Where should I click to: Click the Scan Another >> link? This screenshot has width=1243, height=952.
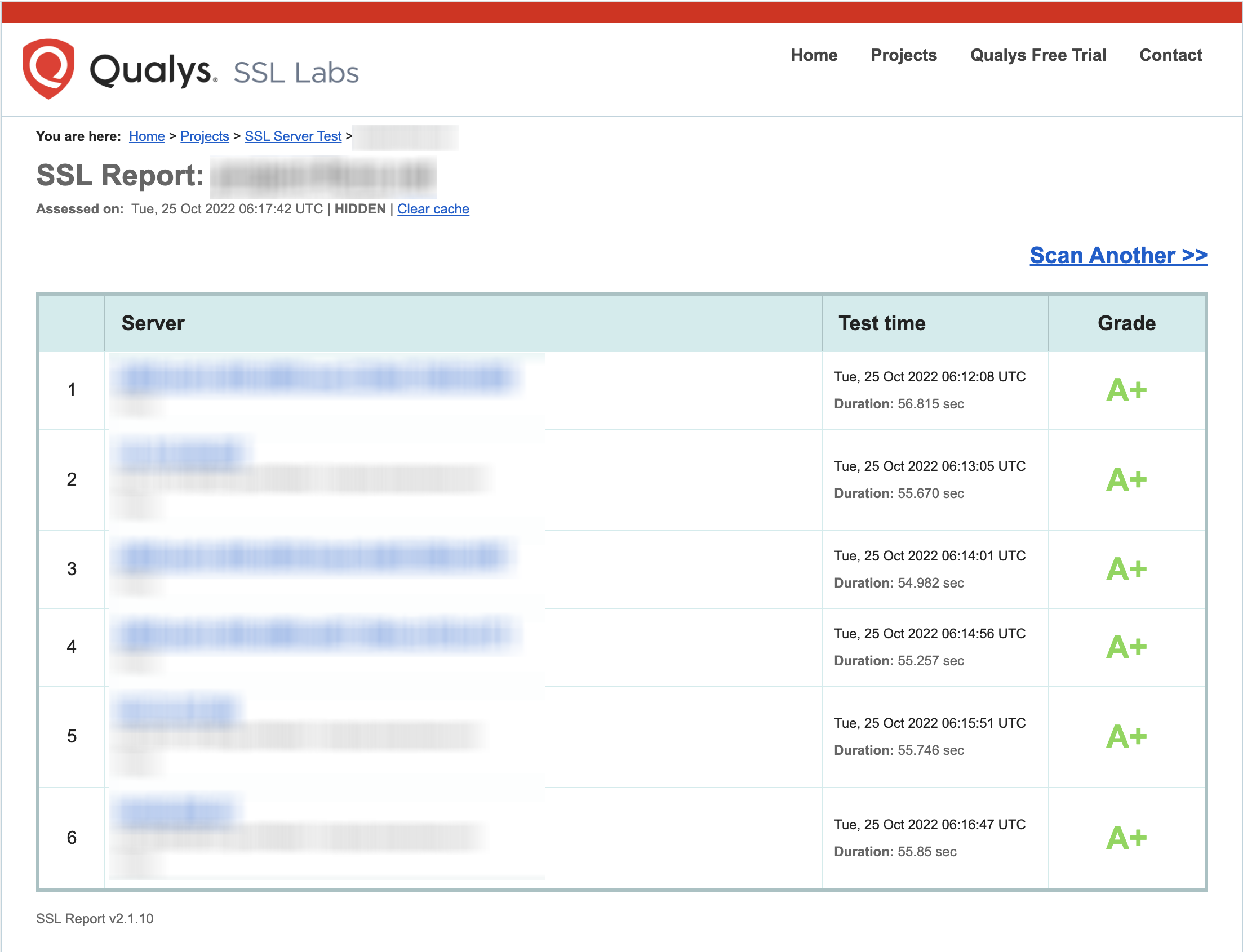(1118, 256)
